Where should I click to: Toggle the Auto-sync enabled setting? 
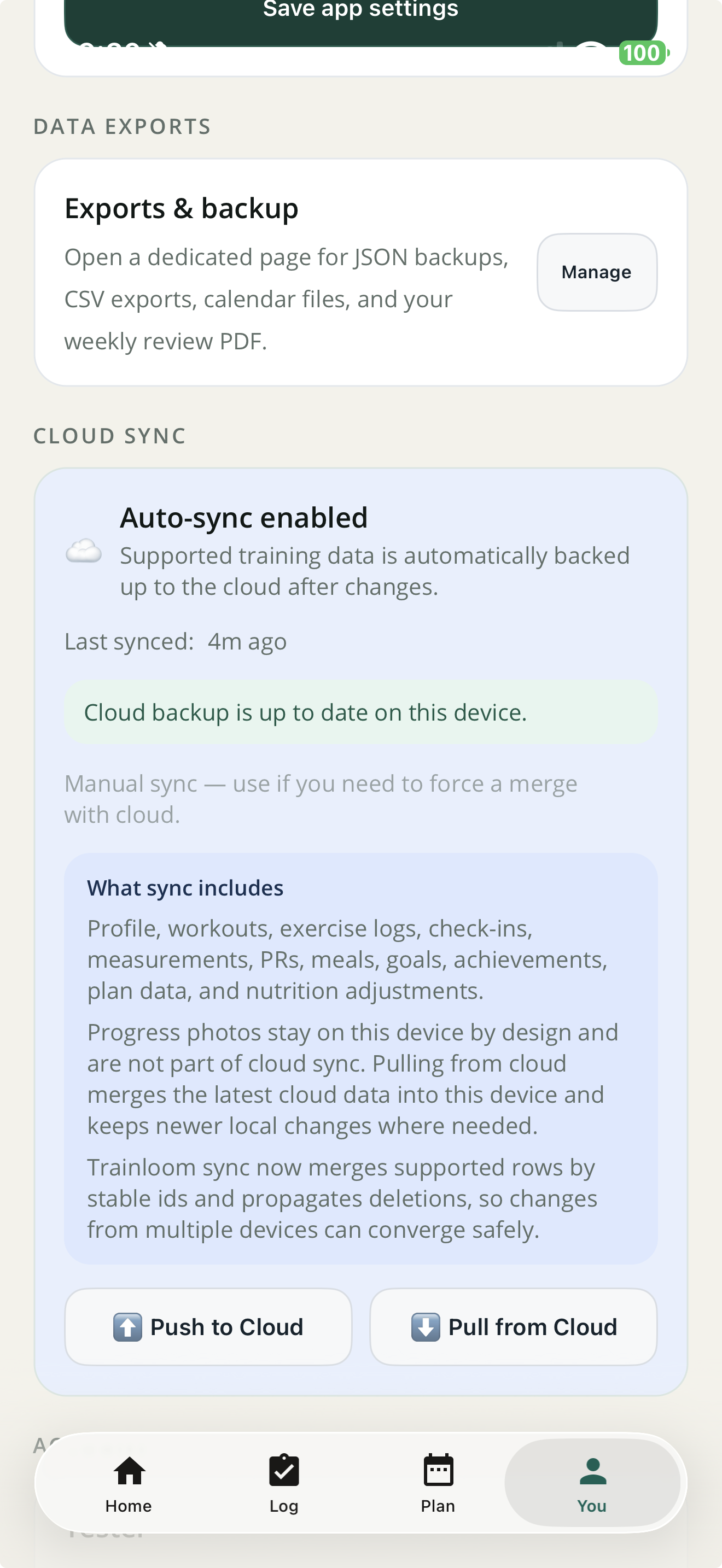(x=243, y=517)
